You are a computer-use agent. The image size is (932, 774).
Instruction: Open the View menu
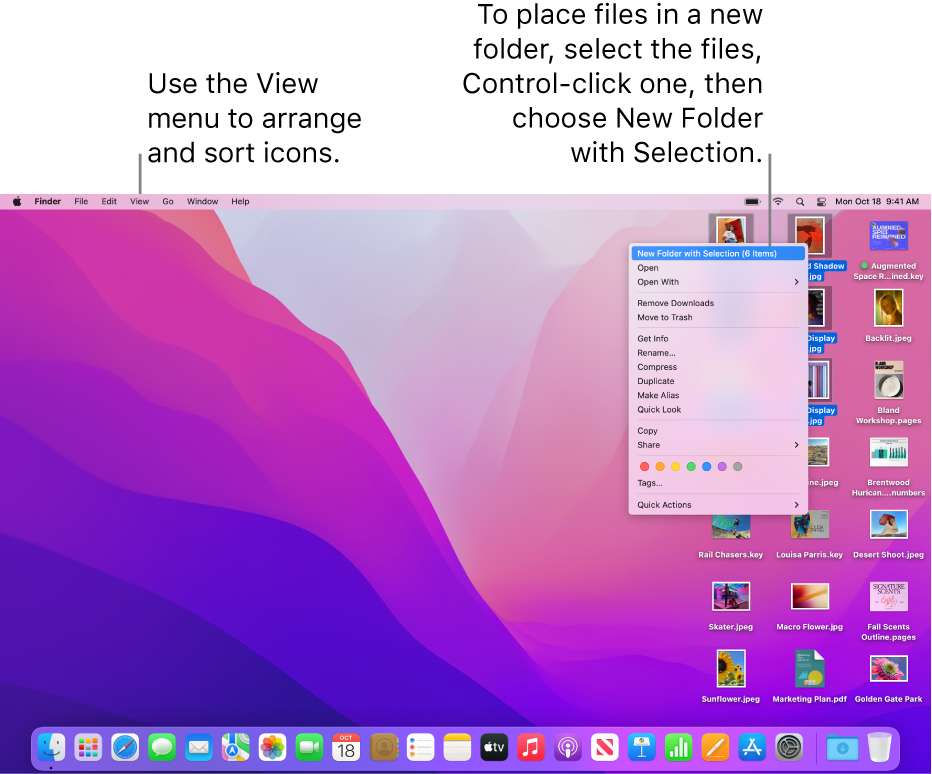tap(139, 201)
